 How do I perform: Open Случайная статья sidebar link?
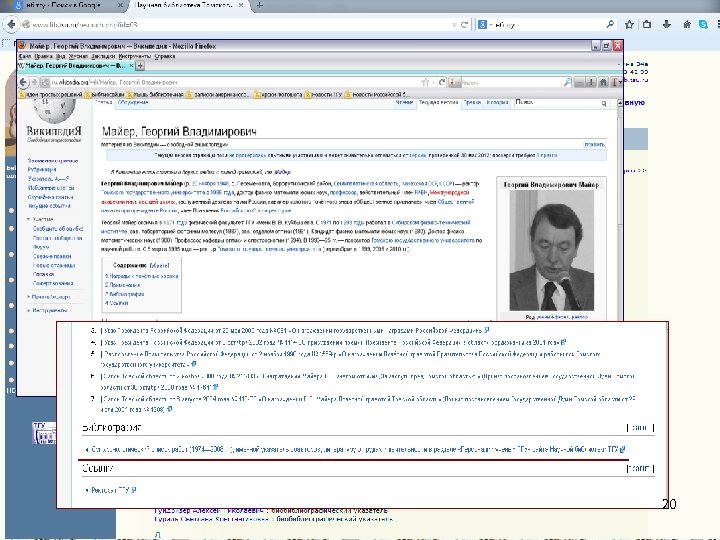50,197
